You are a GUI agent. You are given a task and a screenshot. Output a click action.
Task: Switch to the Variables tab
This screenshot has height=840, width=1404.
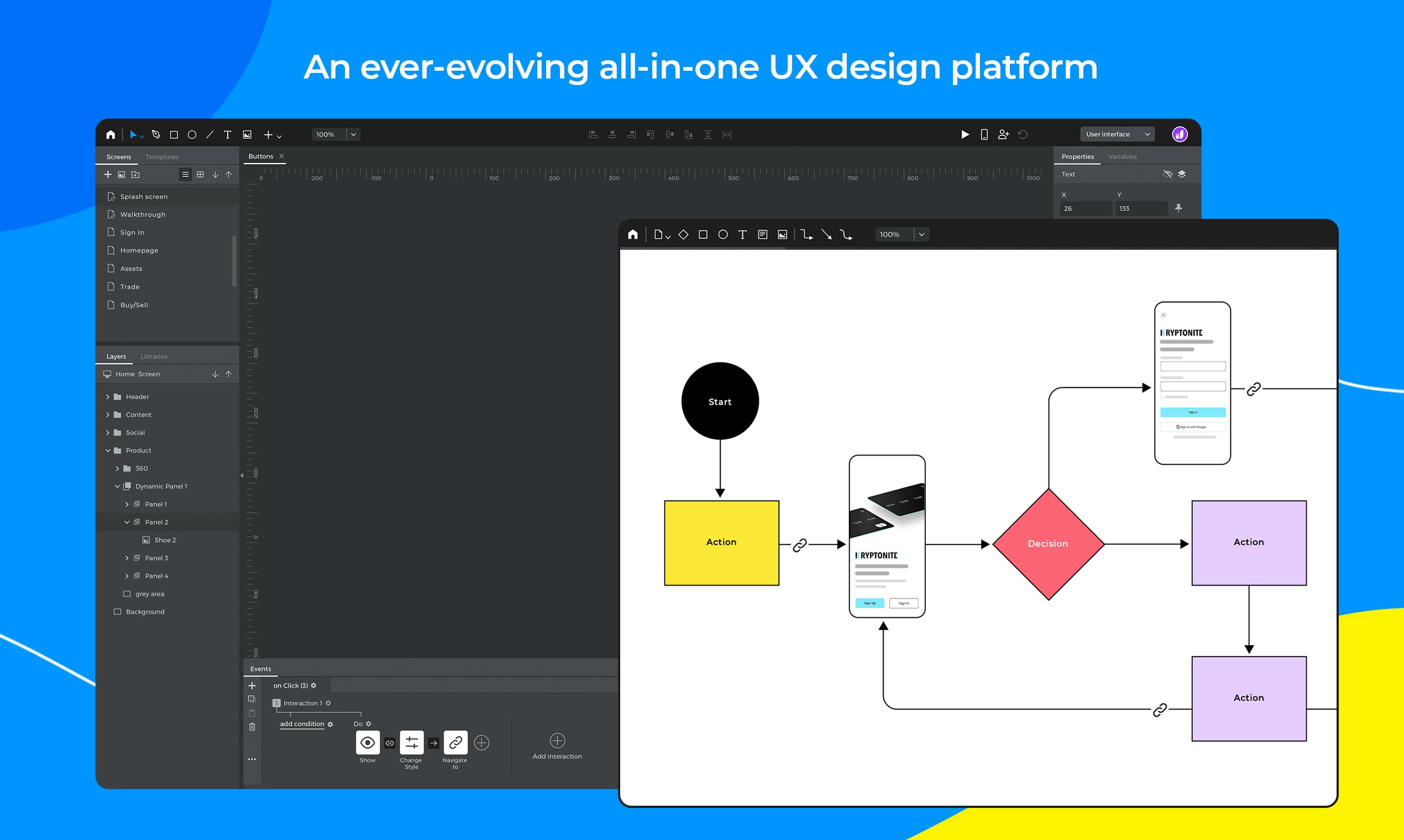point(1122,157)
